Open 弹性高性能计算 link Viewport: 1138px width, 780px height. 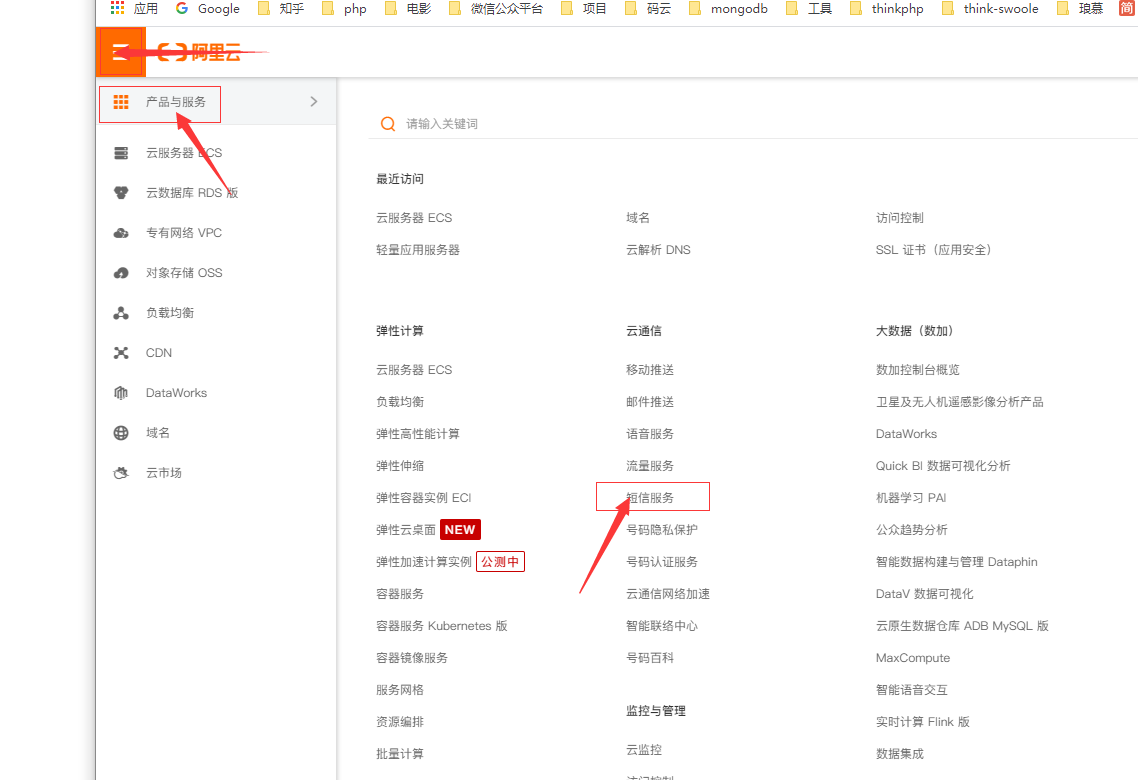click(x=418, y=434)
